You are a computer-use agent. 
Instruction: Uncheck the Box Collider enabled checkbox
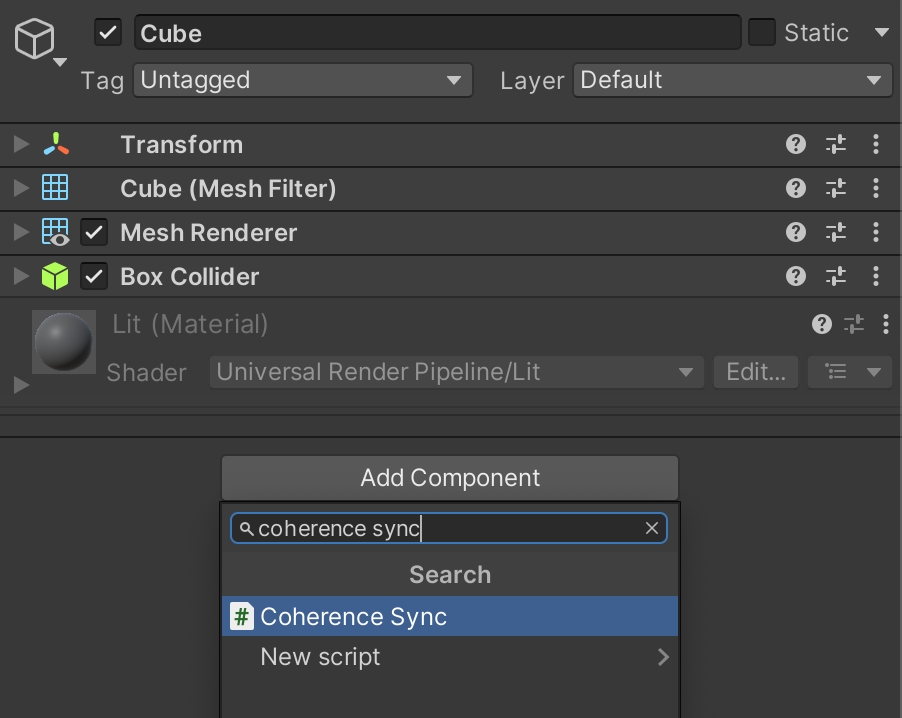[x=94, y=277]
